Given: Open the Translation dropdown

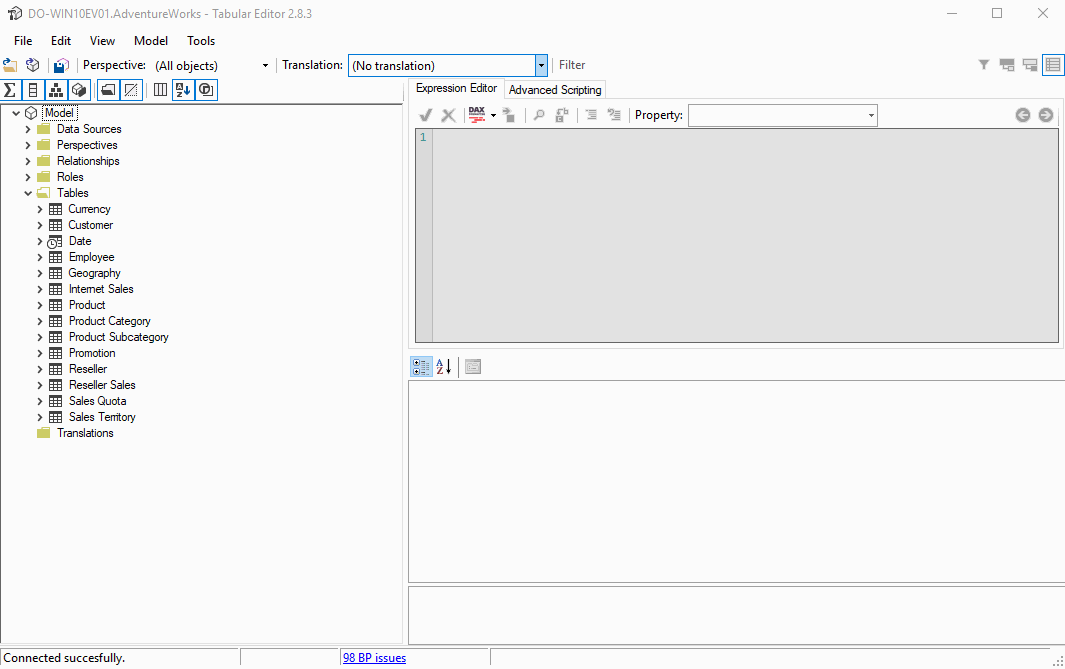Looking at the screenshot, I should pyautogui.click(x=540, y=64).
